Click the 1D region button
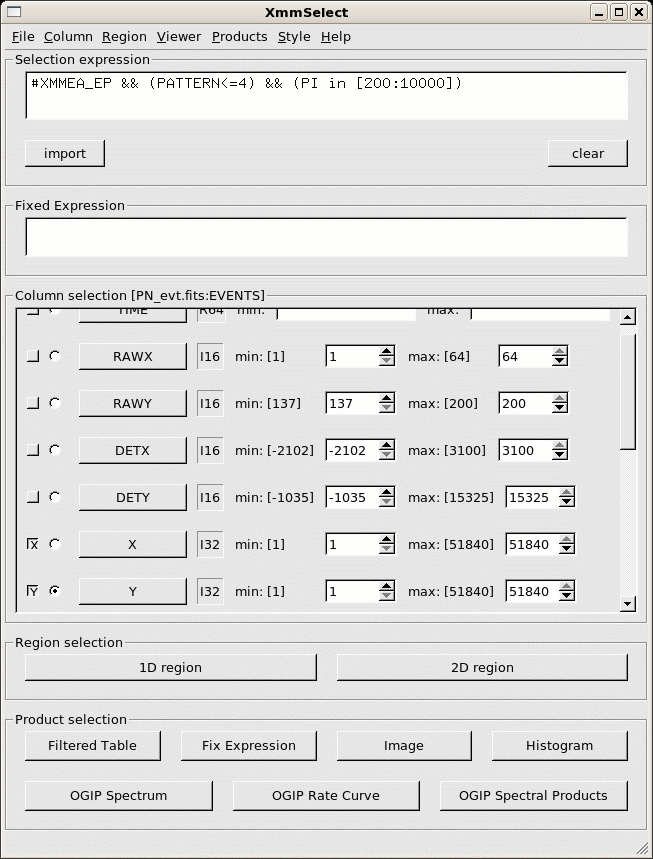 click(x=170, y=668)
